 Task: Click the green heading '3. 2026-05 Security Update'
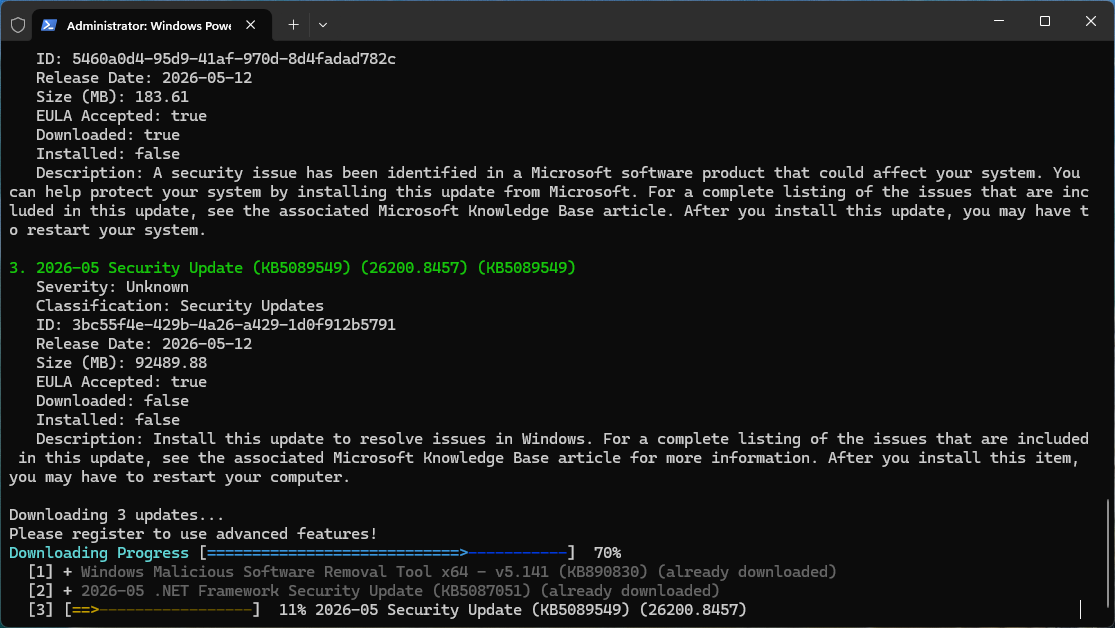292,267
